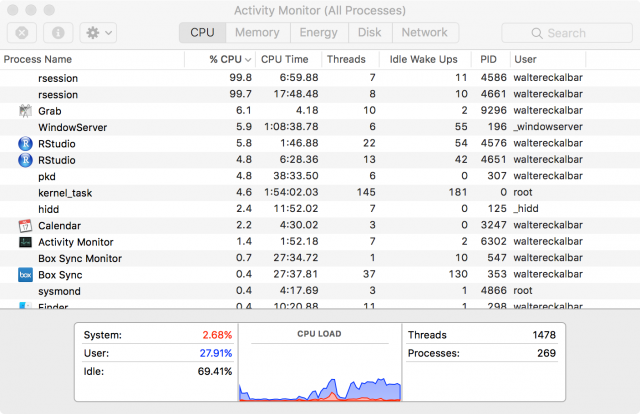Screen dimensions: 640x414
Task: Select the kernel_task process row
Action: click(x=320, y=193)
